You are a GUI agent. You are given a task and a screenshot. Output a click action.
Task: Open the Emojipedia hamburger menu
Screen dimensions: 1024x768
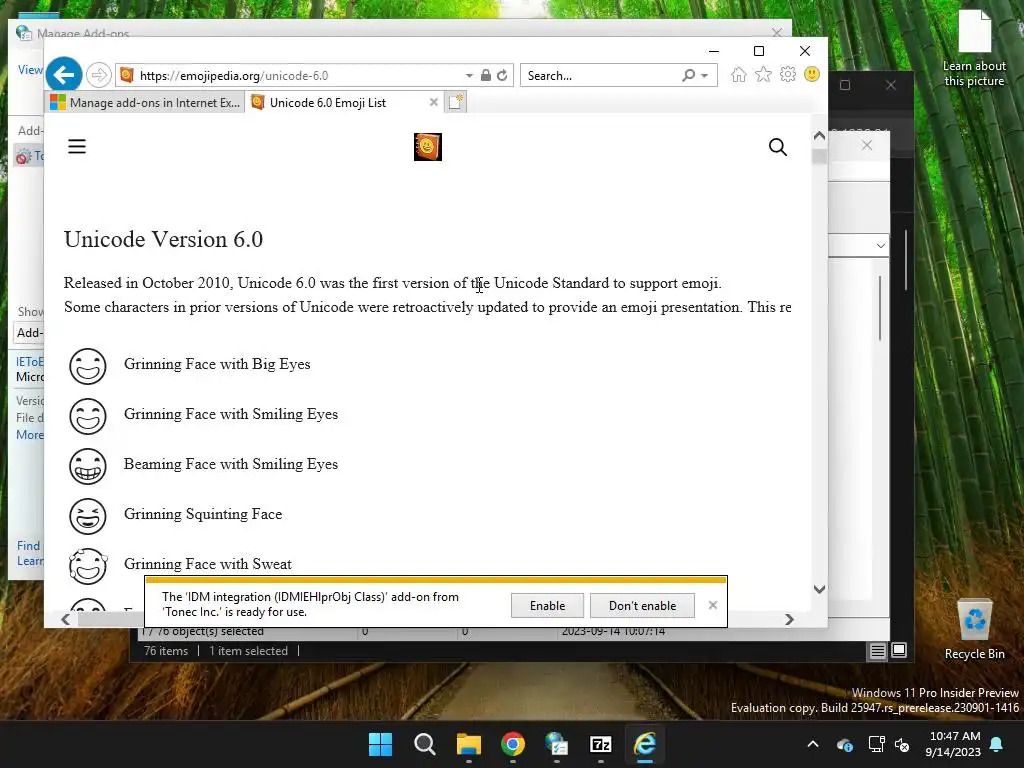point(77,146)
